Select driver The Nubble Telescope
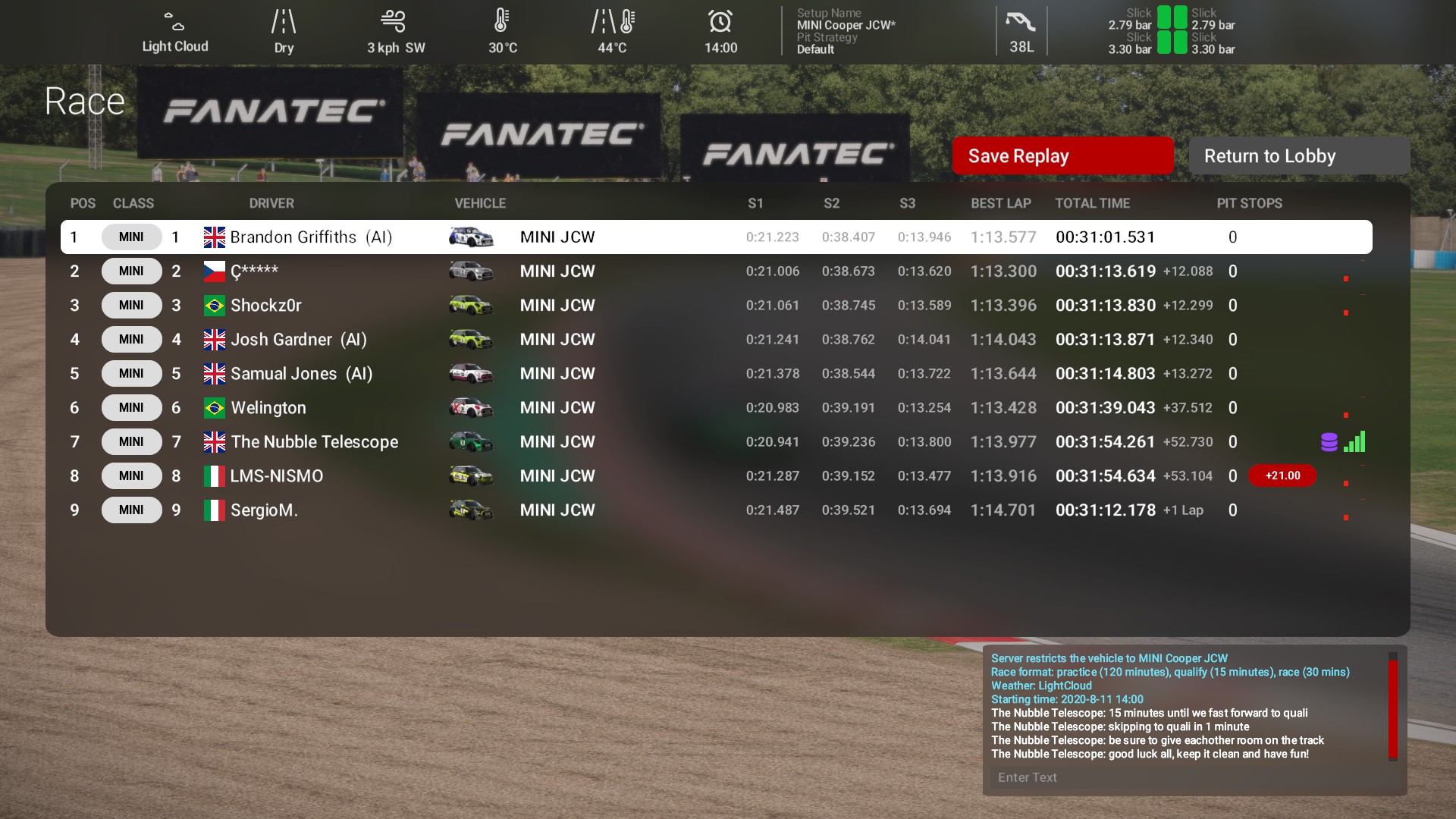This screenshot has width=1456, height=819. [315, 442]
